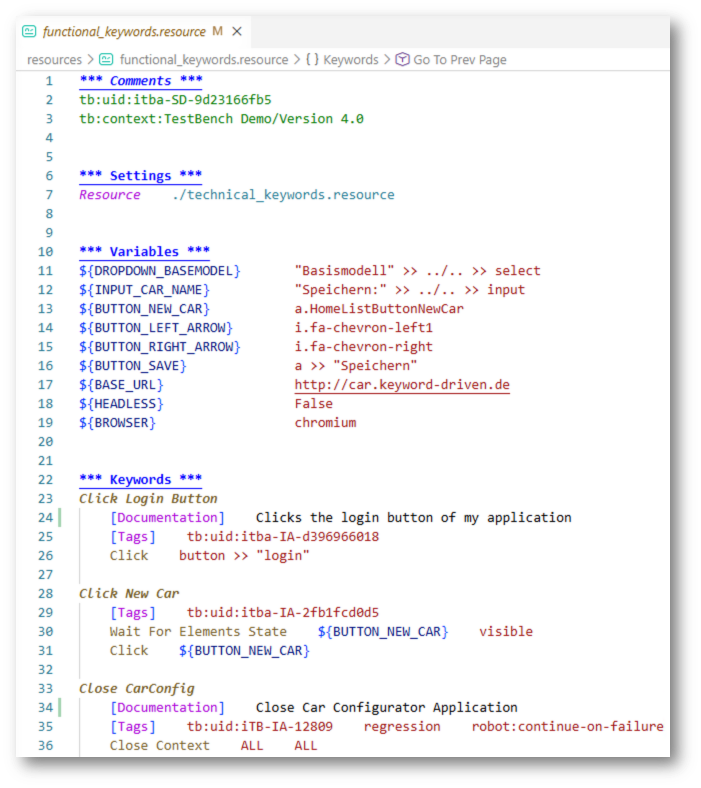
Task: Click the tb:uid:itba-IA-2fb1fcd0d5 tag
Action: point(283,613)
